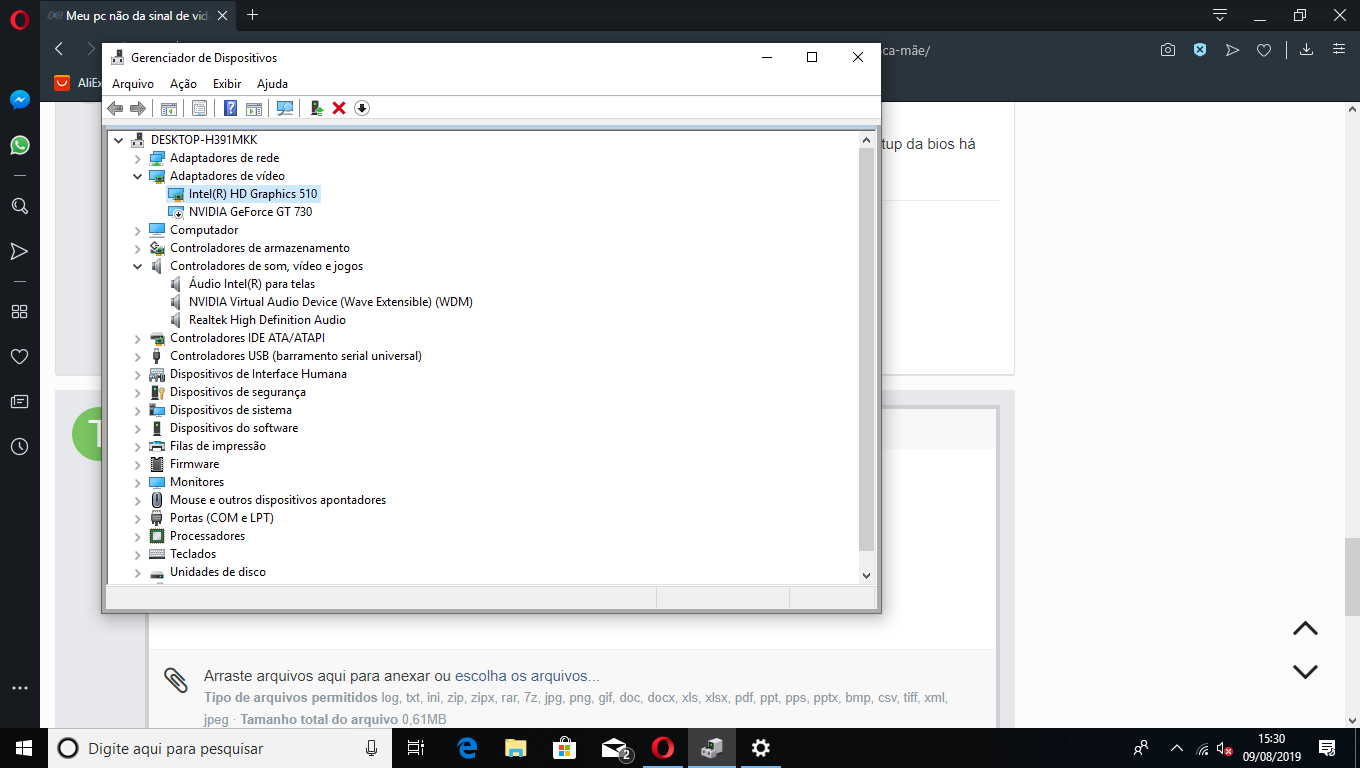The height and width of the screenshot is (768, 1360).
Task: Click the blue Help question mark icon
Action: [x=230, y=108]
